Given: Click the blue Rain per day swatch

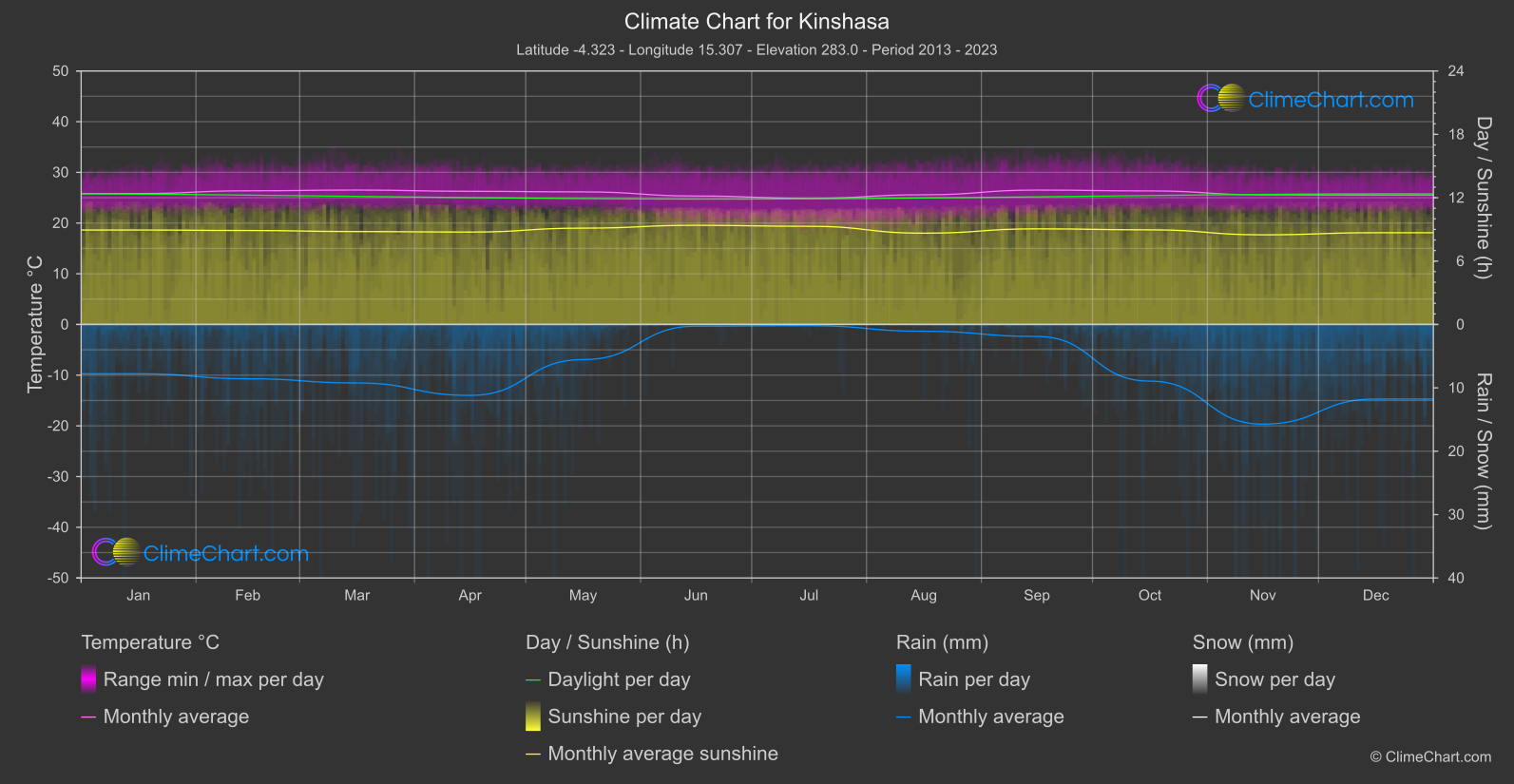Looking at the screenshot, I should point(904,679).
